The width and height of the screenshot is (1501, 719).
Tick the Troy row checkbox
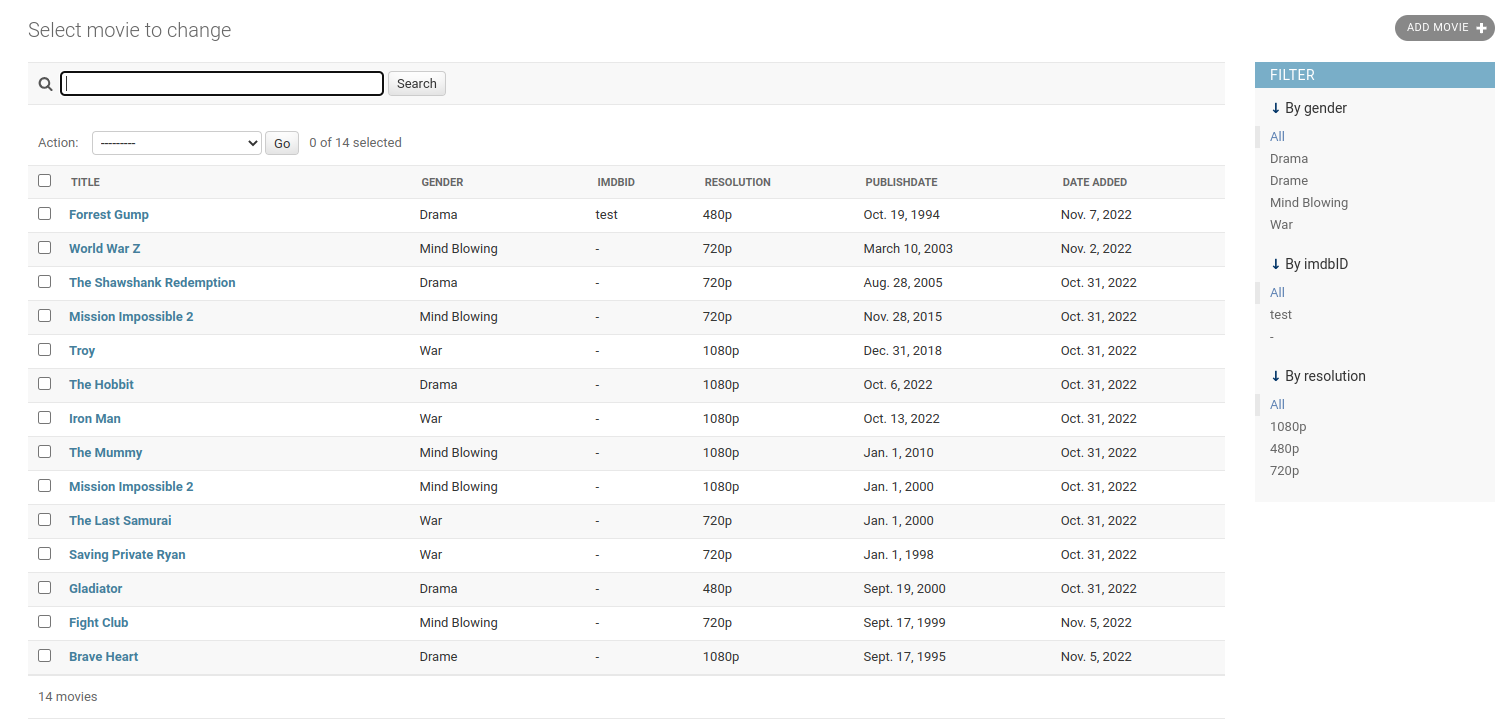pos(44,350)
